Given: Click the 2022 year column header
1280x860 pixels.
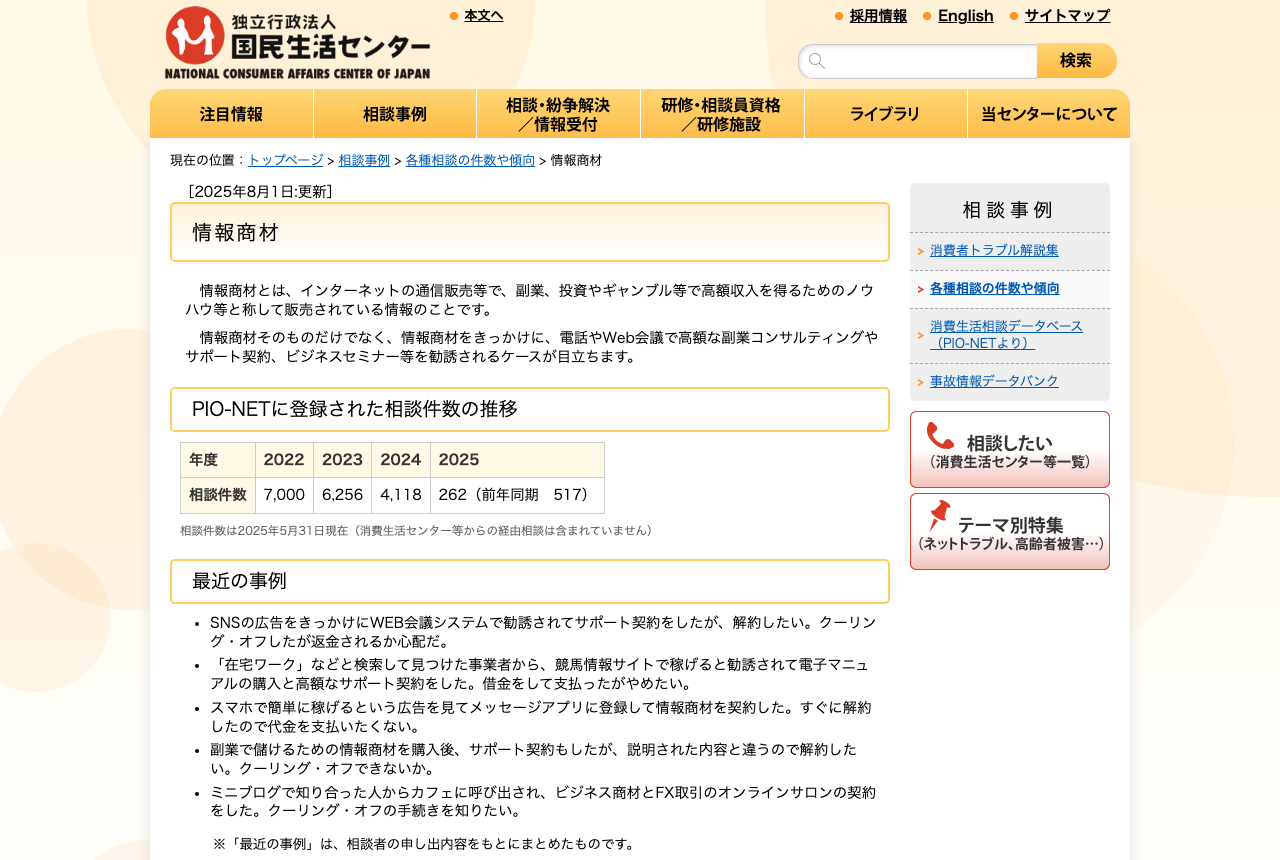Looking at the screenshot, I should pyautogui.click(x=284, y=460).
